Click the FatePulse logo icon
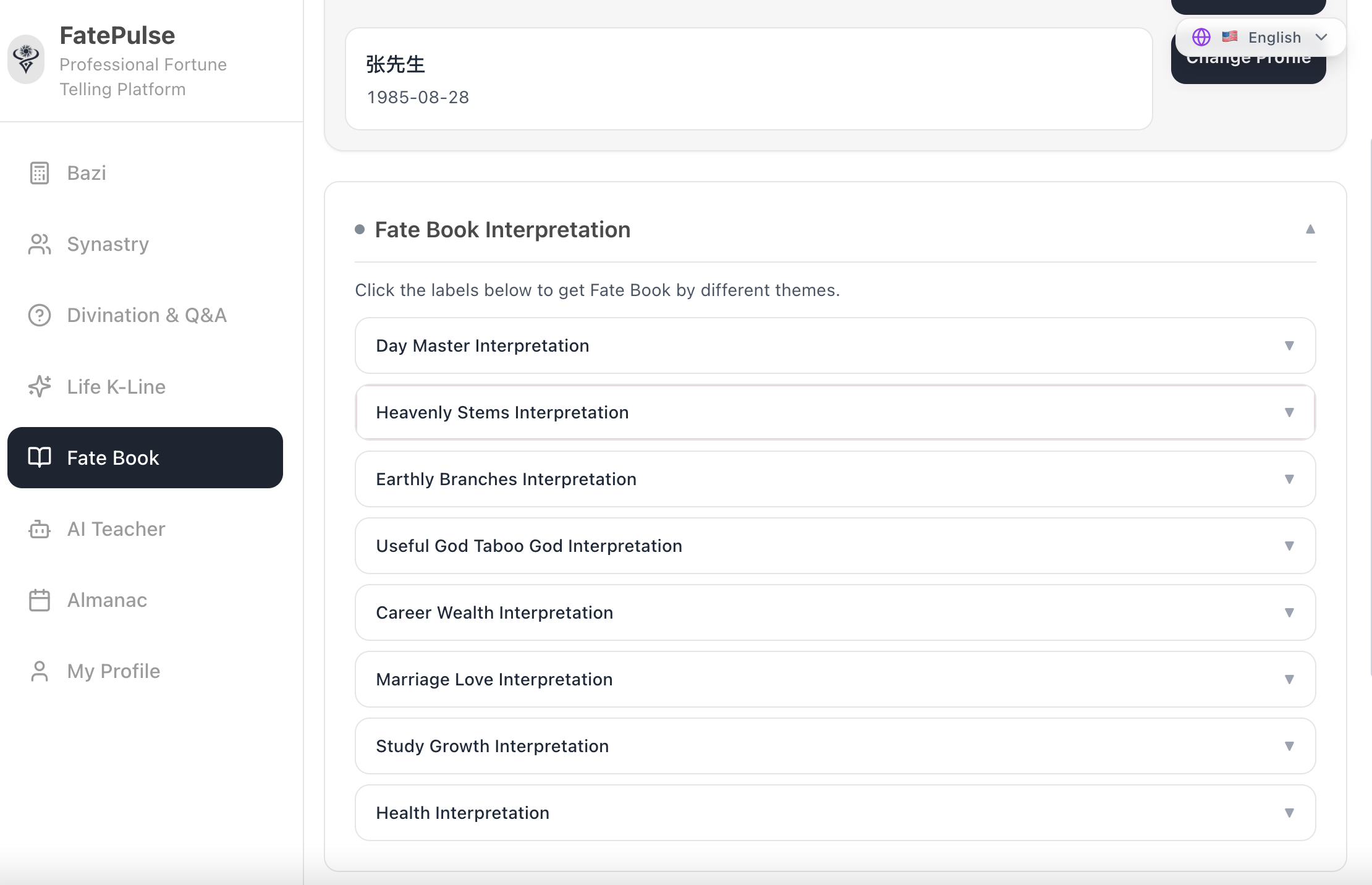Image resolution: width=1372 pixels, height=885 pixels. click(26, 59)
